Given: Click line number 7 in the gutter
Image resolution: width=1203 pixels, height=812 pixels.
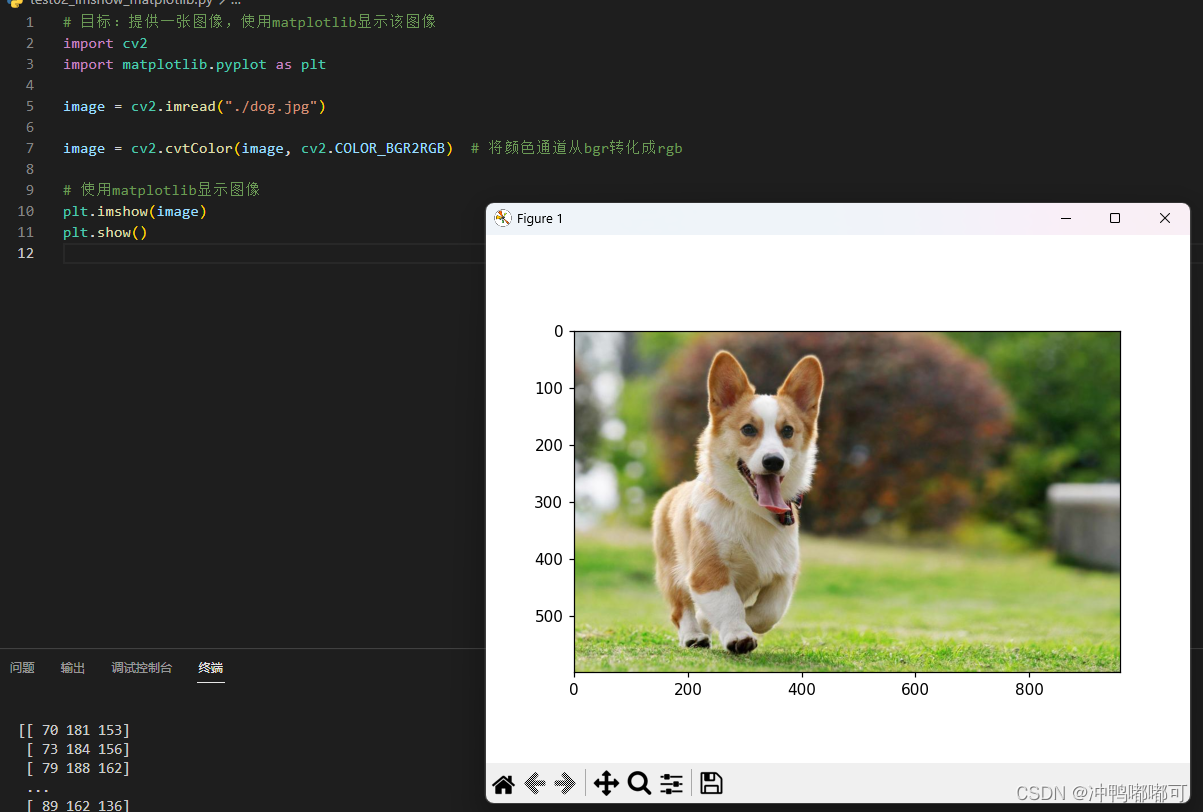Looking at the screenshot, I should 30,148.
